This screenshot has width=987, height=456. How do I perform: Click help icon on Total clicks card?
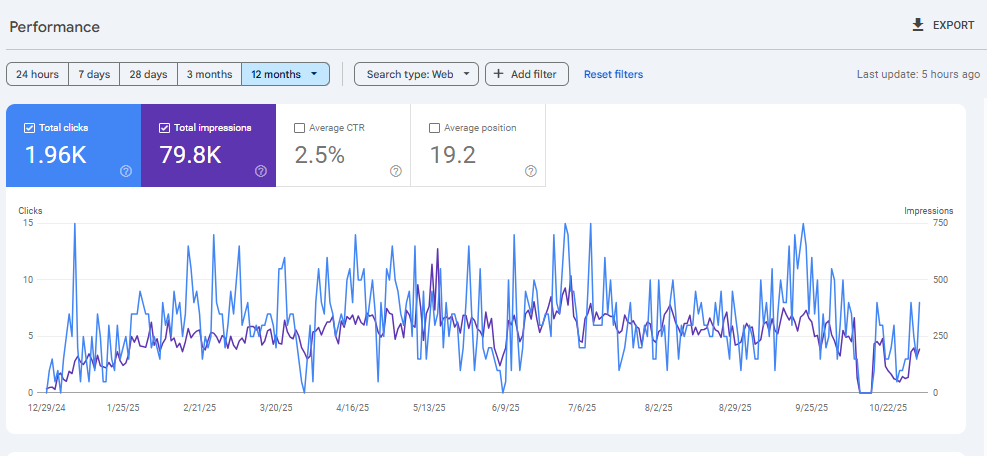126,171
